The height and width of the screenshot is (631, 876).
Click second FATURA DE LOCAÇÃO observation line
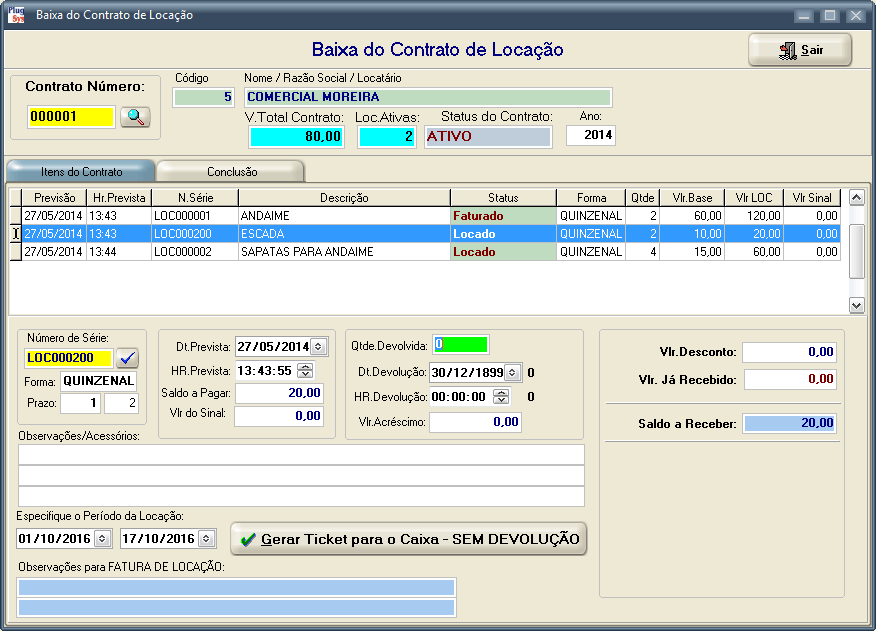[236, 608]
